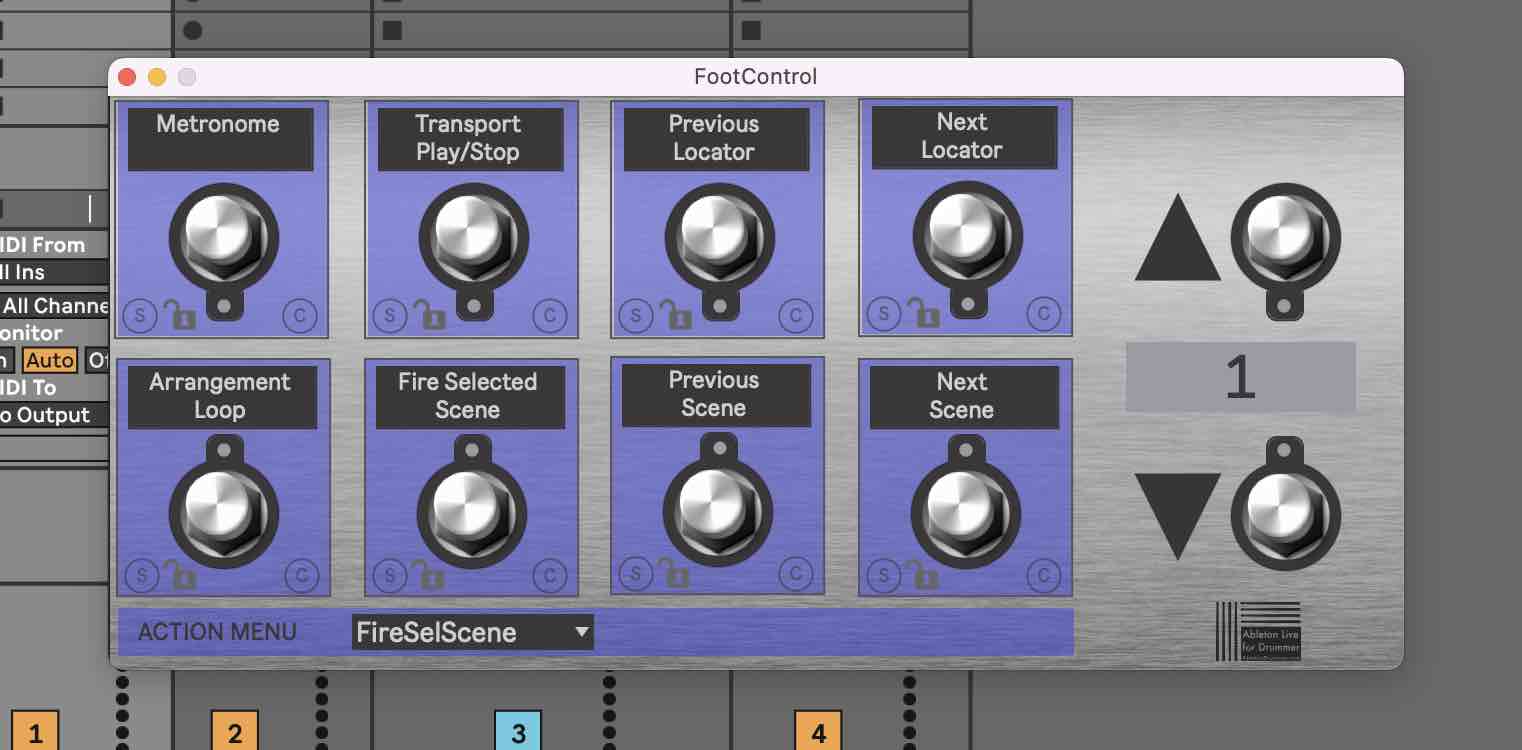Viewport: 1522px width, 750px height.
Task: Click the Ableton Live for Drummer logo
Action: click(x=1258, y=631)
